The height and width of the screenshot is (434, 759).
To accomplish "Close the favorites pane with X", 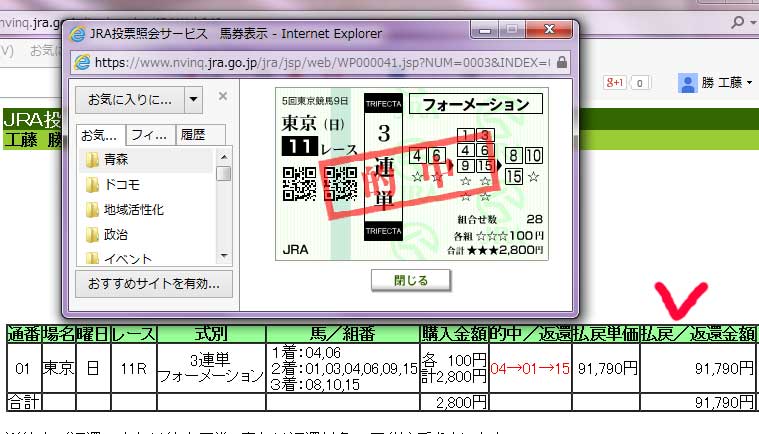I will [x=223, y=96].
